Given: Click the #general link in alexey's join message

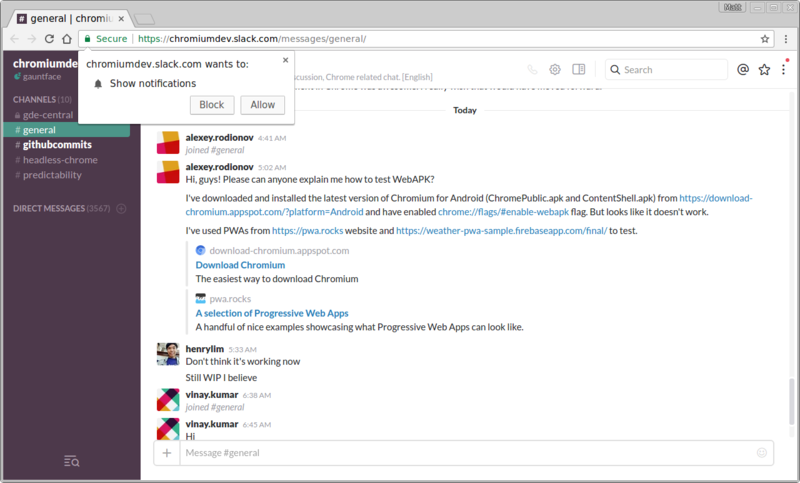Looking at the screenshot, I should point(229,150).
